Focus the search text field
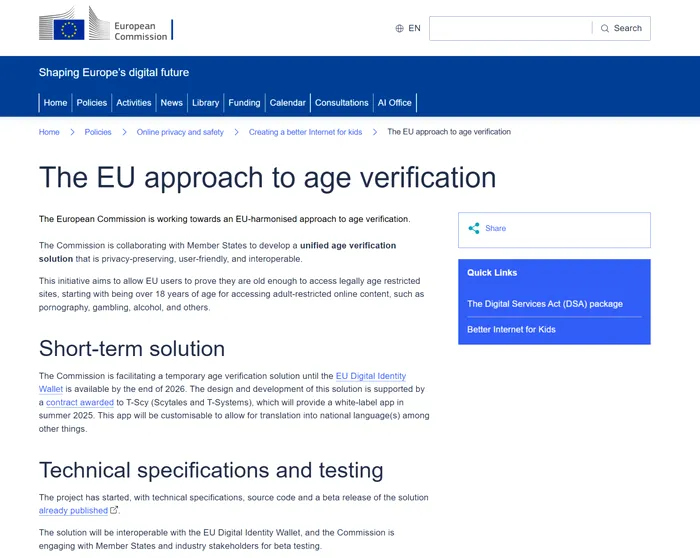 tap(511, 29)
